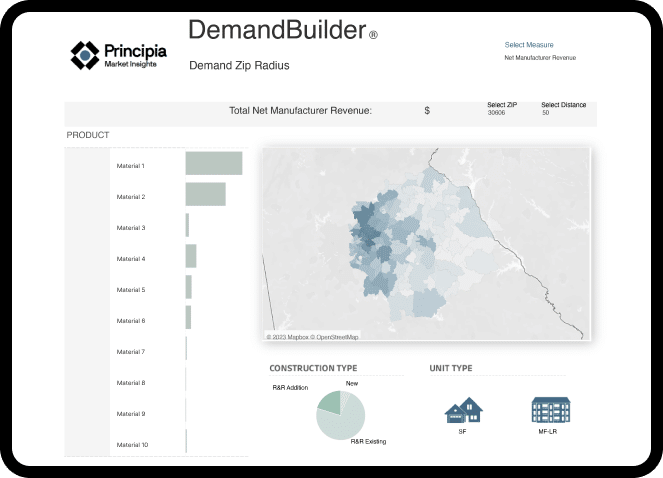The width and height of the screenshot is (663, 478).
Task: Click the Material 3 bar
Action: 187,225
